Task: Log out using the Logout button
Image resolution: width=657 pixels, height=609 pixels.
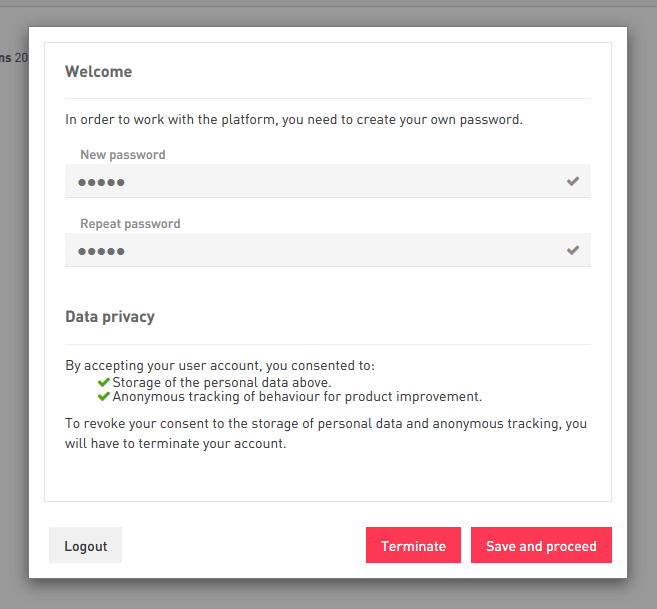Action: [85, 545]
